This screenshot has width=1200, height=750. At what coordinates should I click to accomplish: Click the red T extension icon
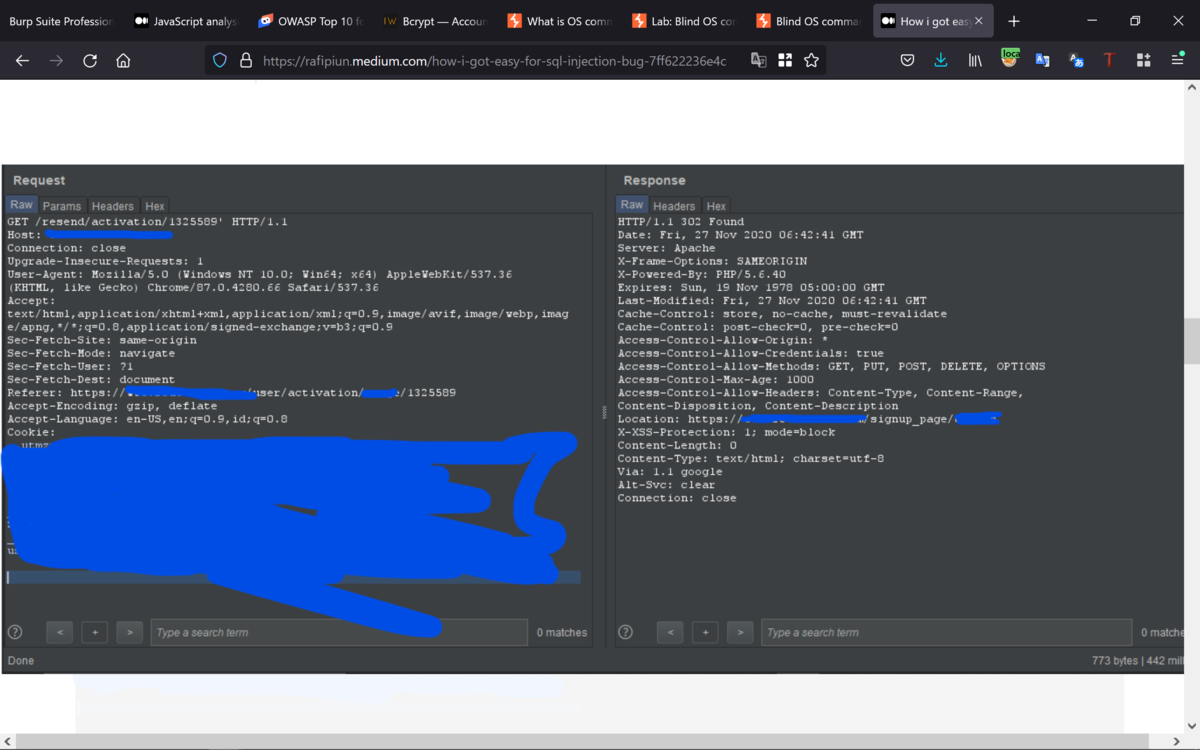(x=1109, y=61)
